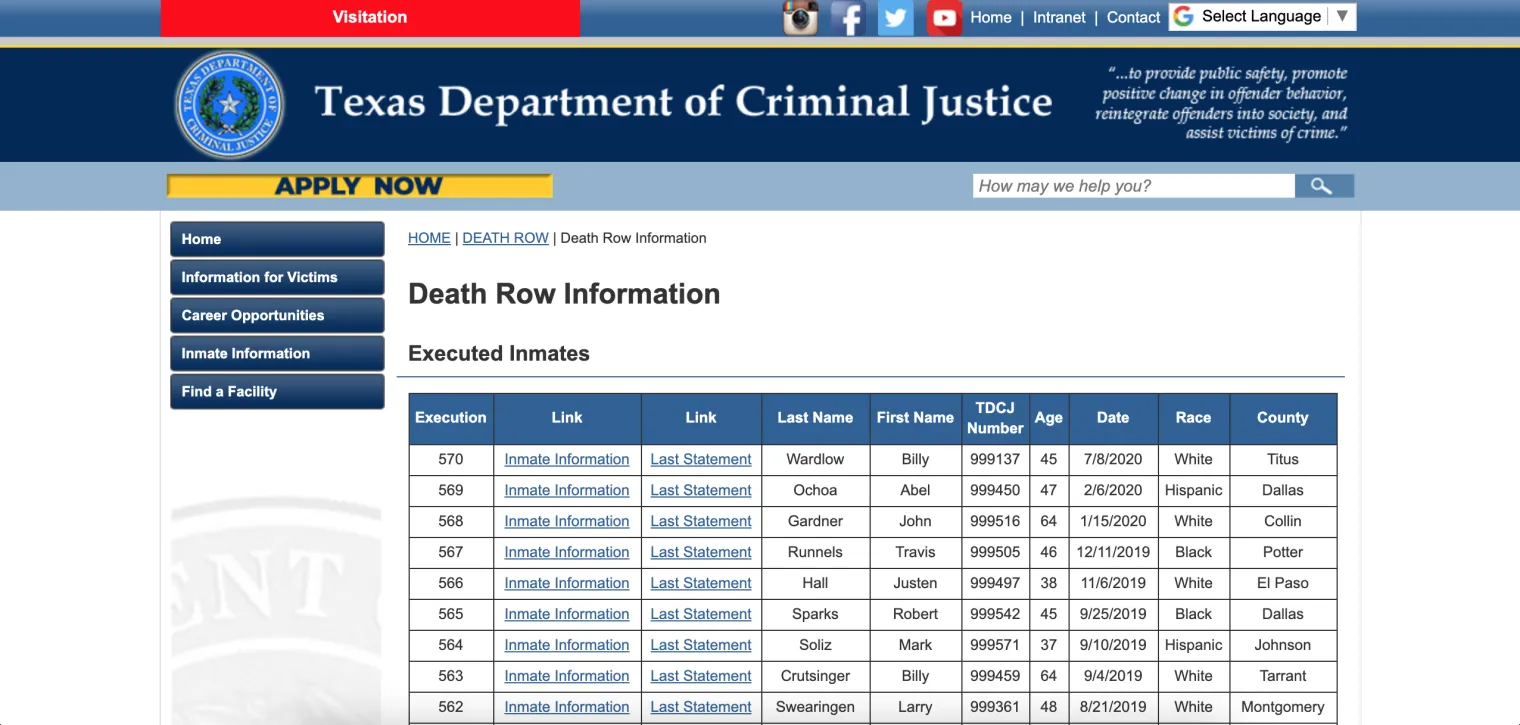Click the Executed Inmates subheading
Viewport: 1520px width, 725px height.
coord(499,353)
